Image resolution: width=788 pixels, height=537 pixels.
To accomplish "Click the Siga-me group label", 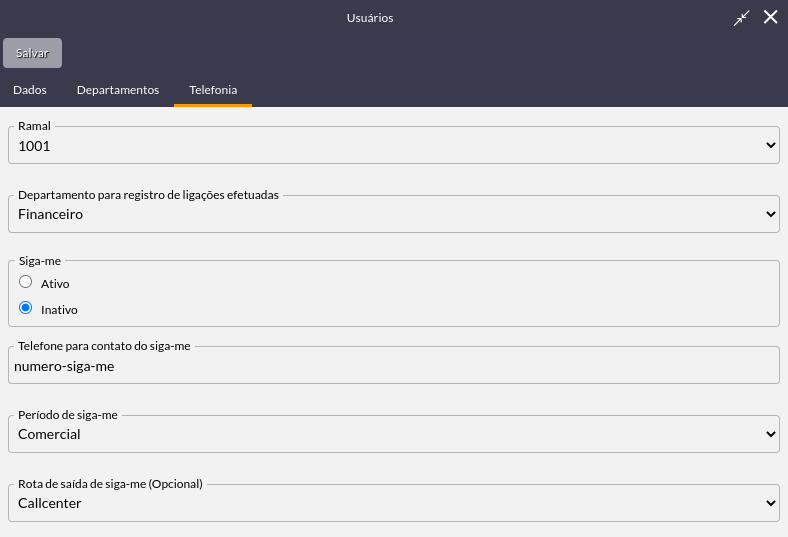I will [x=40, y=261].
